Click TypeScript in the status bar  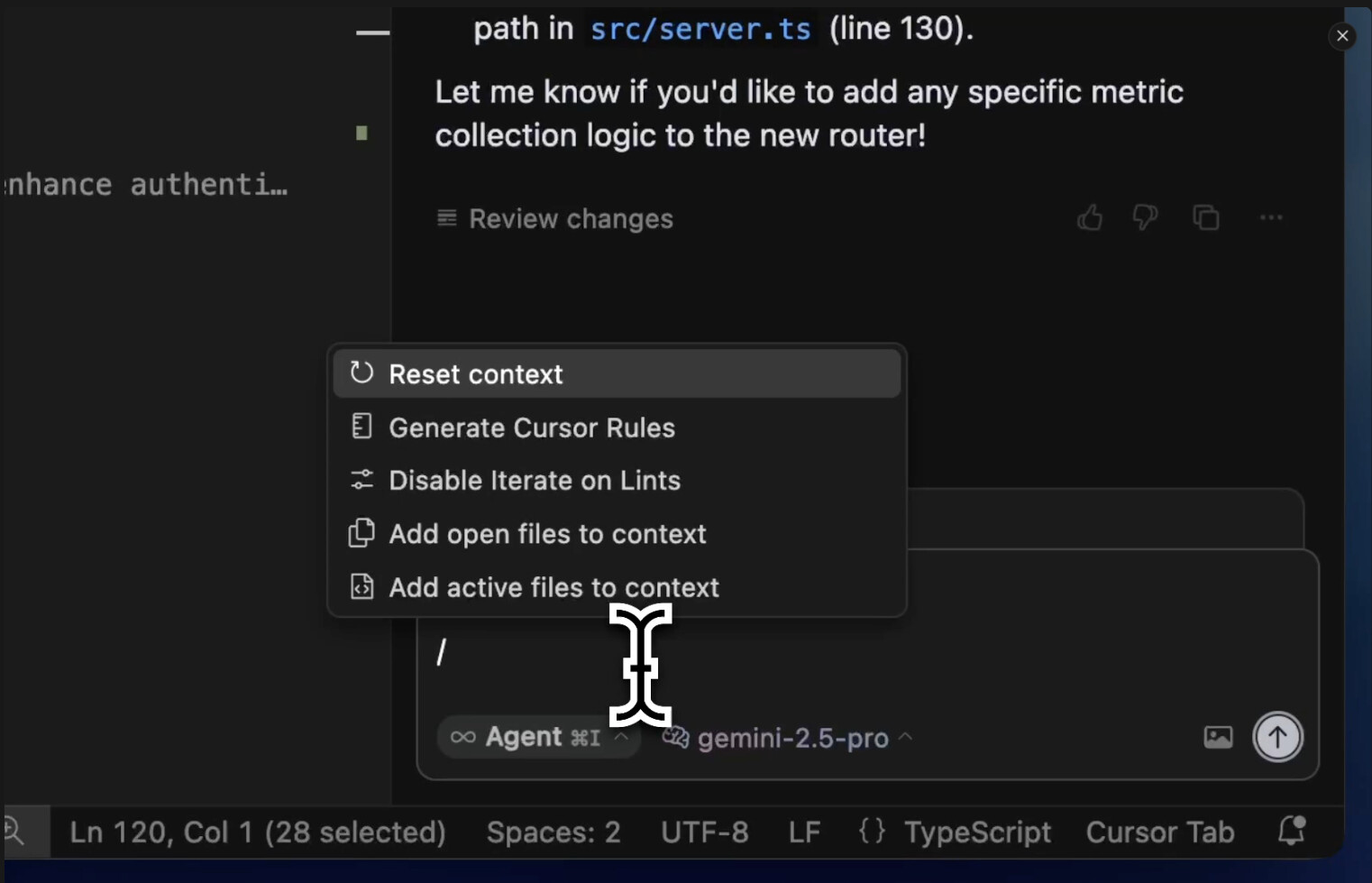(x=977, y=831)
